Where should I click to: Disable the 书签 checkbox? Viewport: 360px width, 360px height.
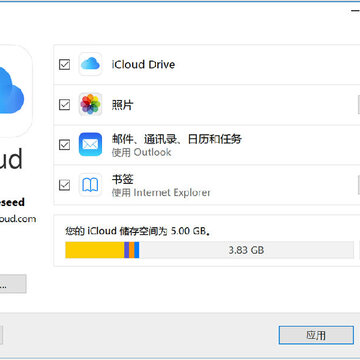[64, 185]
